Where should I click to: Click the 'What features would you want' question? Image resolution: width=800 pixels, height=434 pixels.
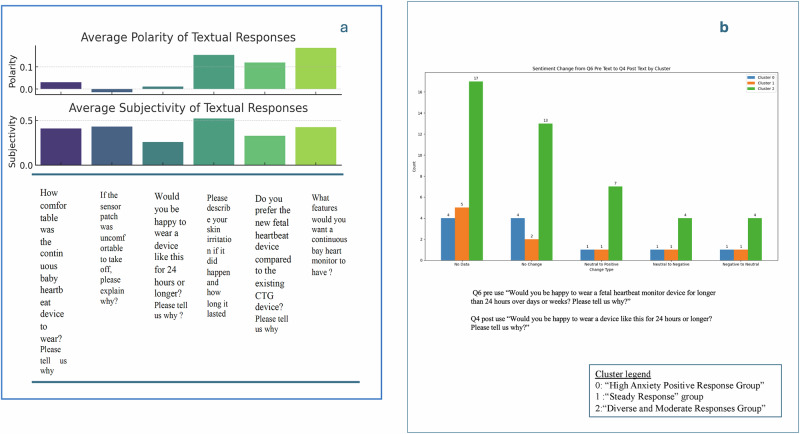pos(329,235)
